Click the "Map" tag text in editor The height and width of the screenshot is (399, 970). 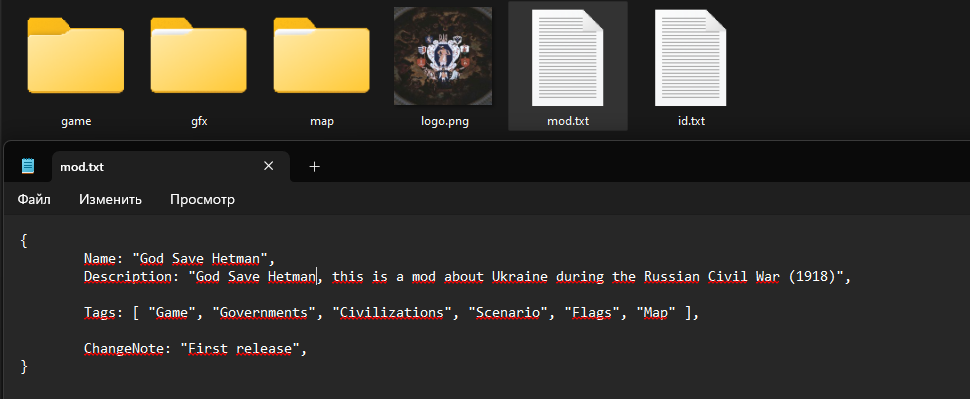(x=656, y=313)
